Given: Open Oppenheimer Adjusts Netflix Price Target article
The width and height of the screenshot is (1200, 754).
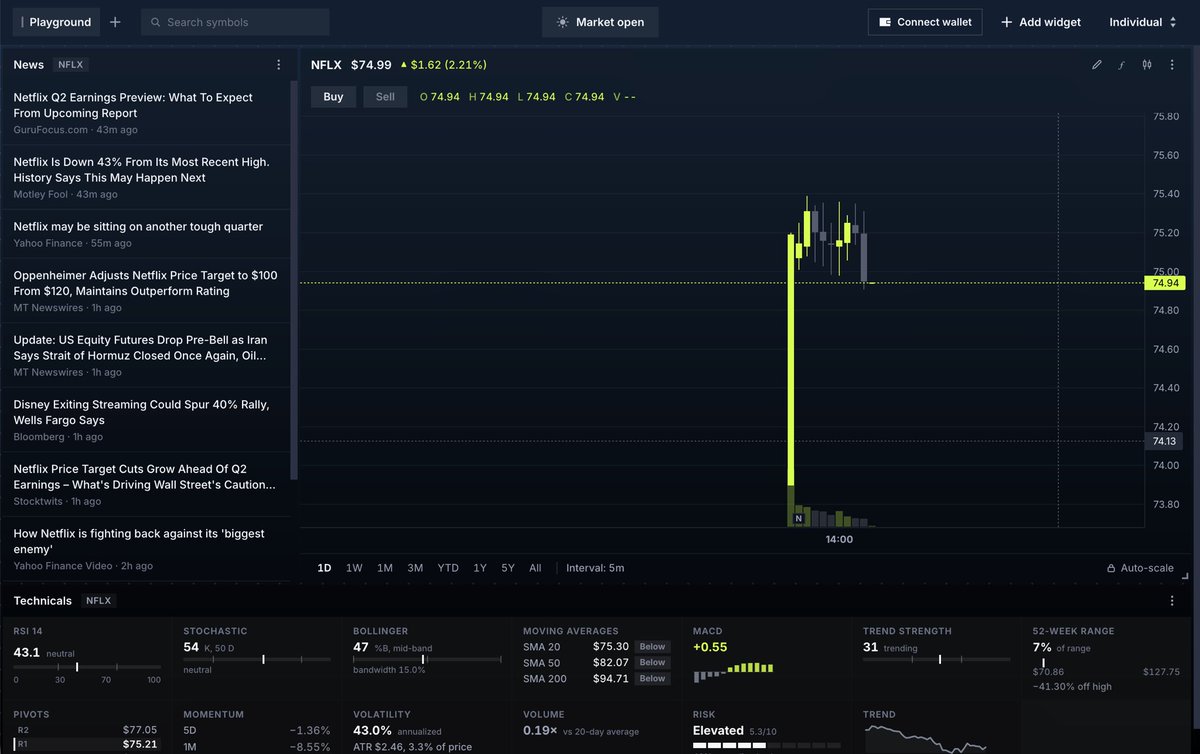Looking at the screenshot, I should click(145, 290).
